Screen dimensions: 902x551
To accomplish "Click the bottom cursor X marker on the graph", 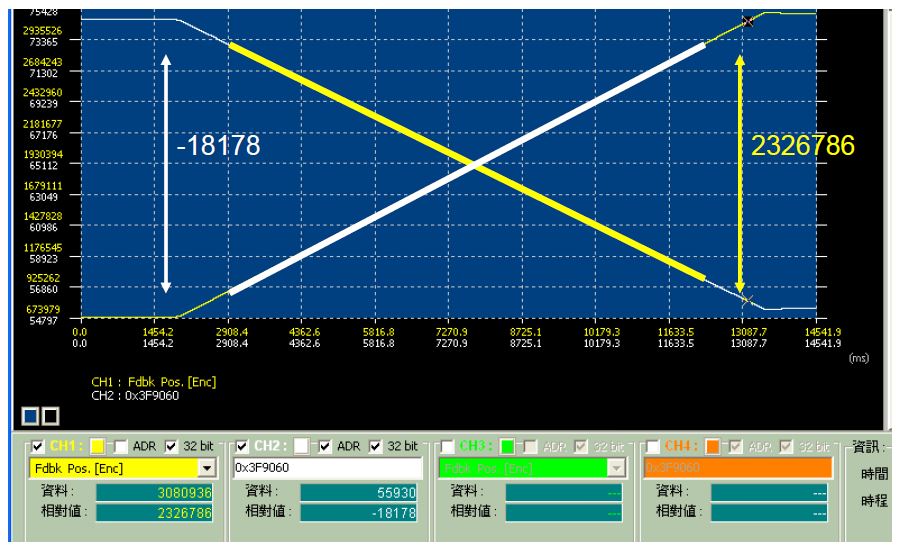I will click(x=746, y=298).
